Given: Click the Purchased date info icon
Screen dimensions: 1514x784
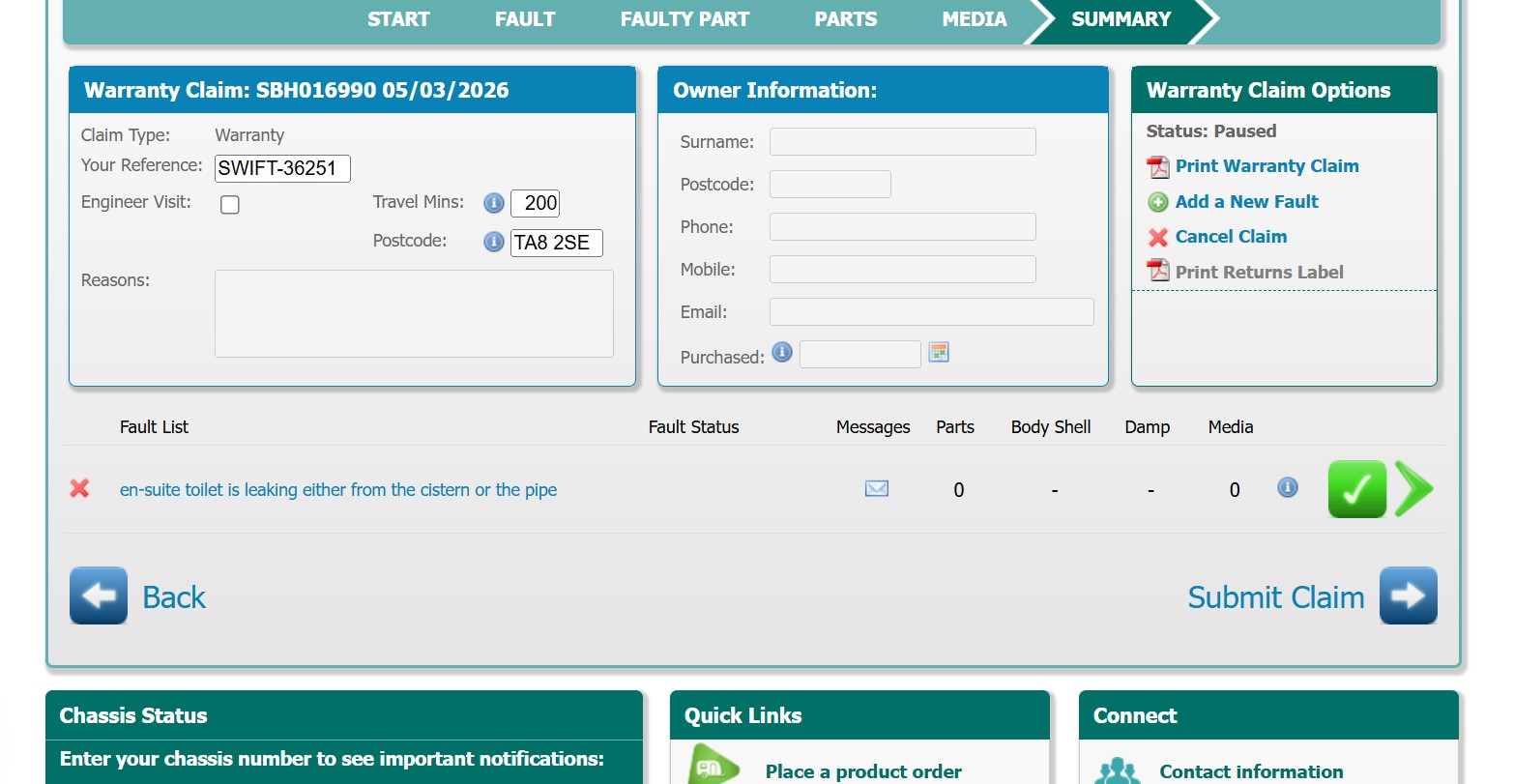Looking at the screenshot, I should [x=782, y=352].
